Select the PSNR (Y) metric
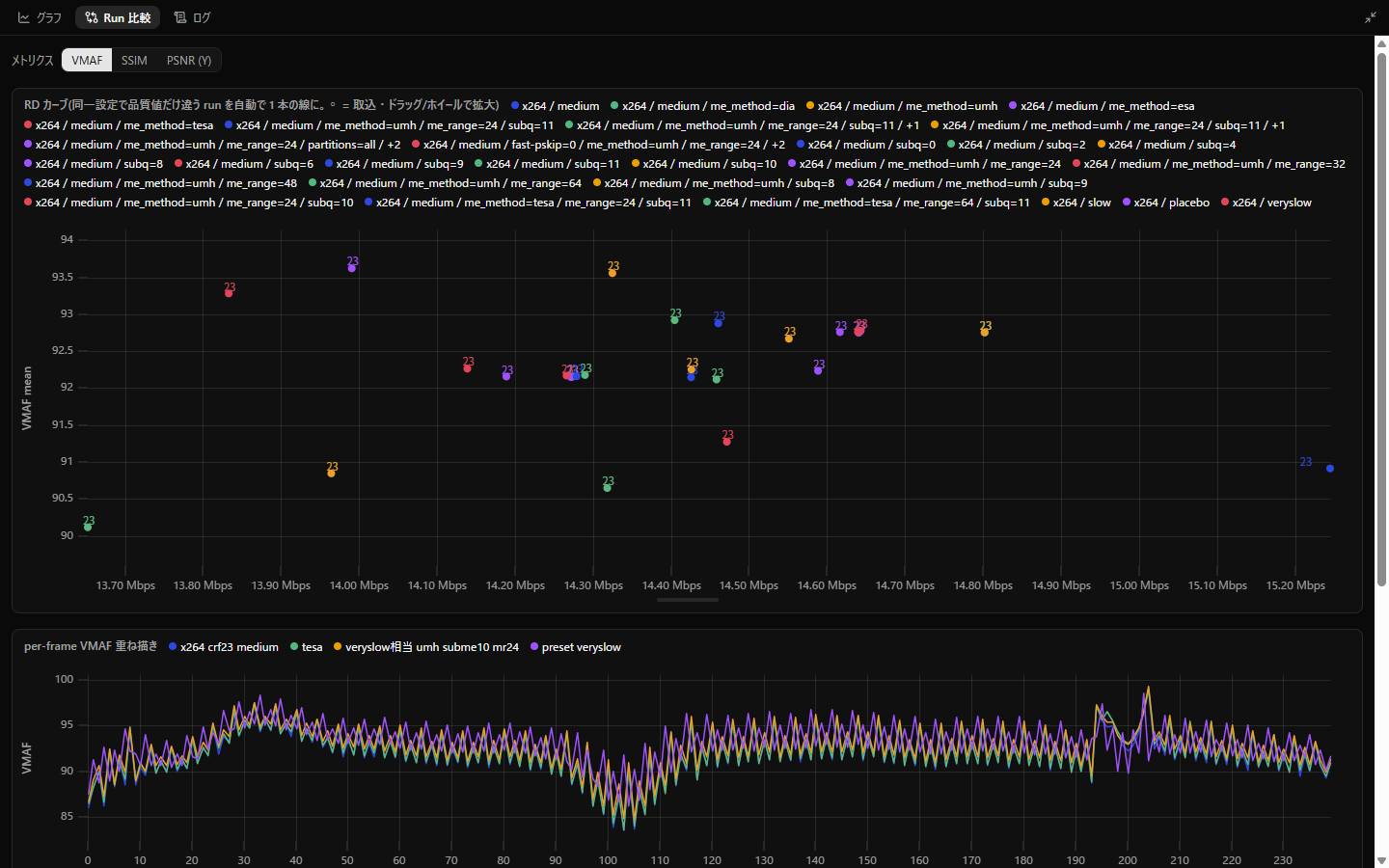Viewport: 1389px width, 868px height. [x=189, y=60]
